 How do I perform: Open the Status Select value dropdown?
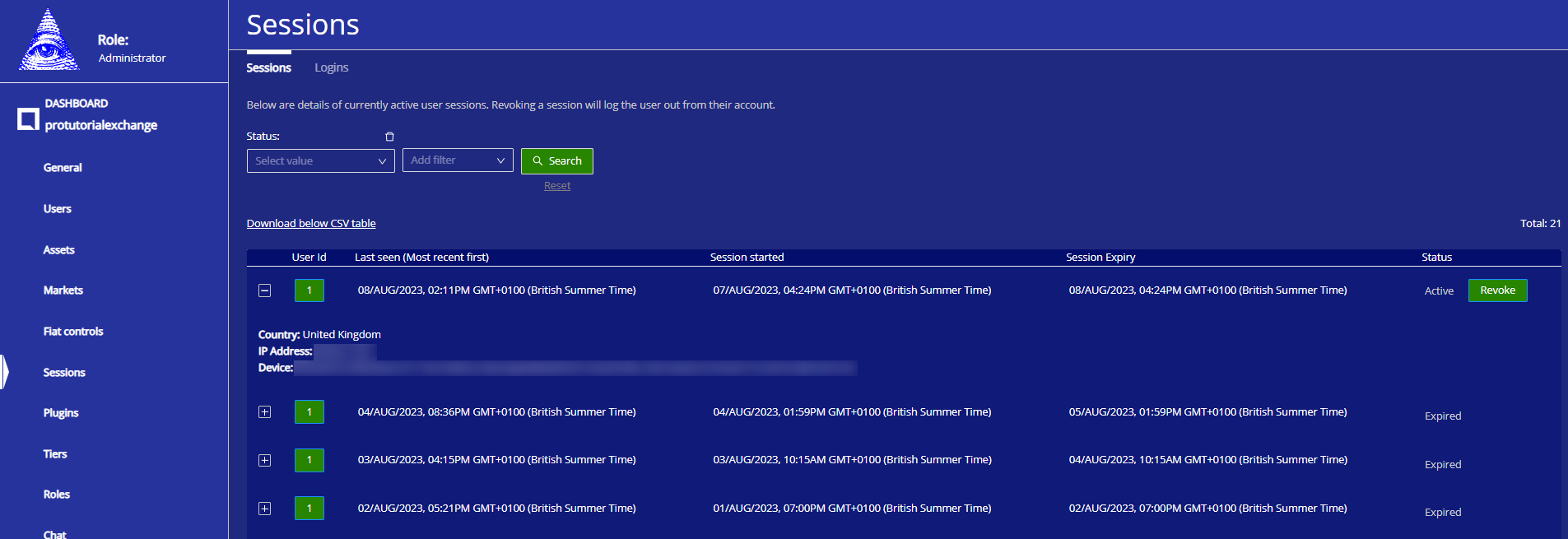[320, 161]
